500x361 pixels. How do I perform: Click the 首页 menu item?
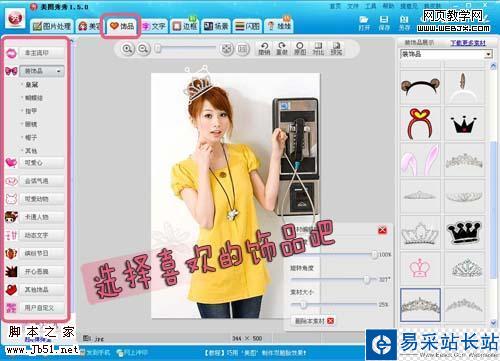click(335, 6)
